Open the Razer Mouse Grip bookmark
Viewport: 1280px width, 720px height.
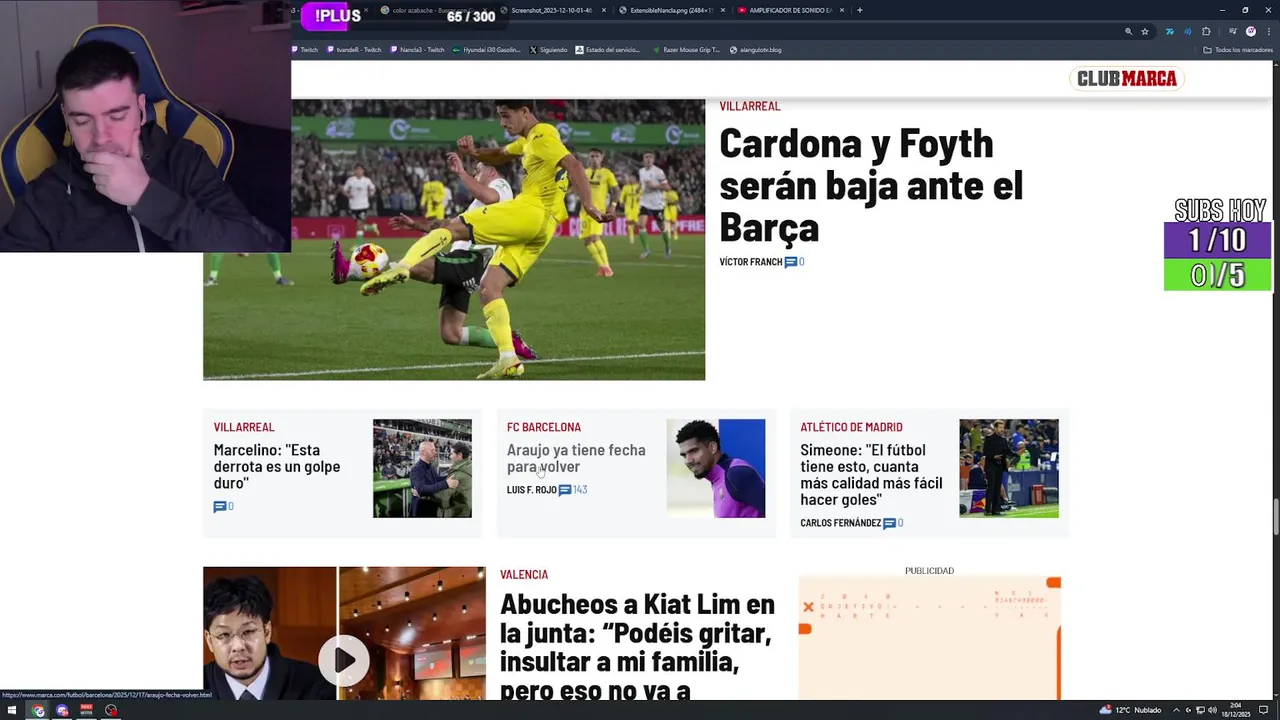click(x=686, y=49)
